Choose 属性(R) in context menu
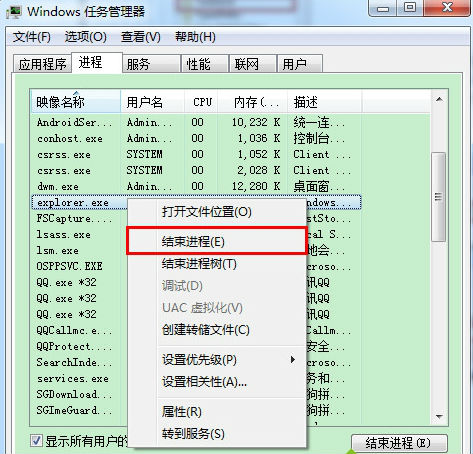This screenshot has width=473, height=454. click(x=217, y=412)
